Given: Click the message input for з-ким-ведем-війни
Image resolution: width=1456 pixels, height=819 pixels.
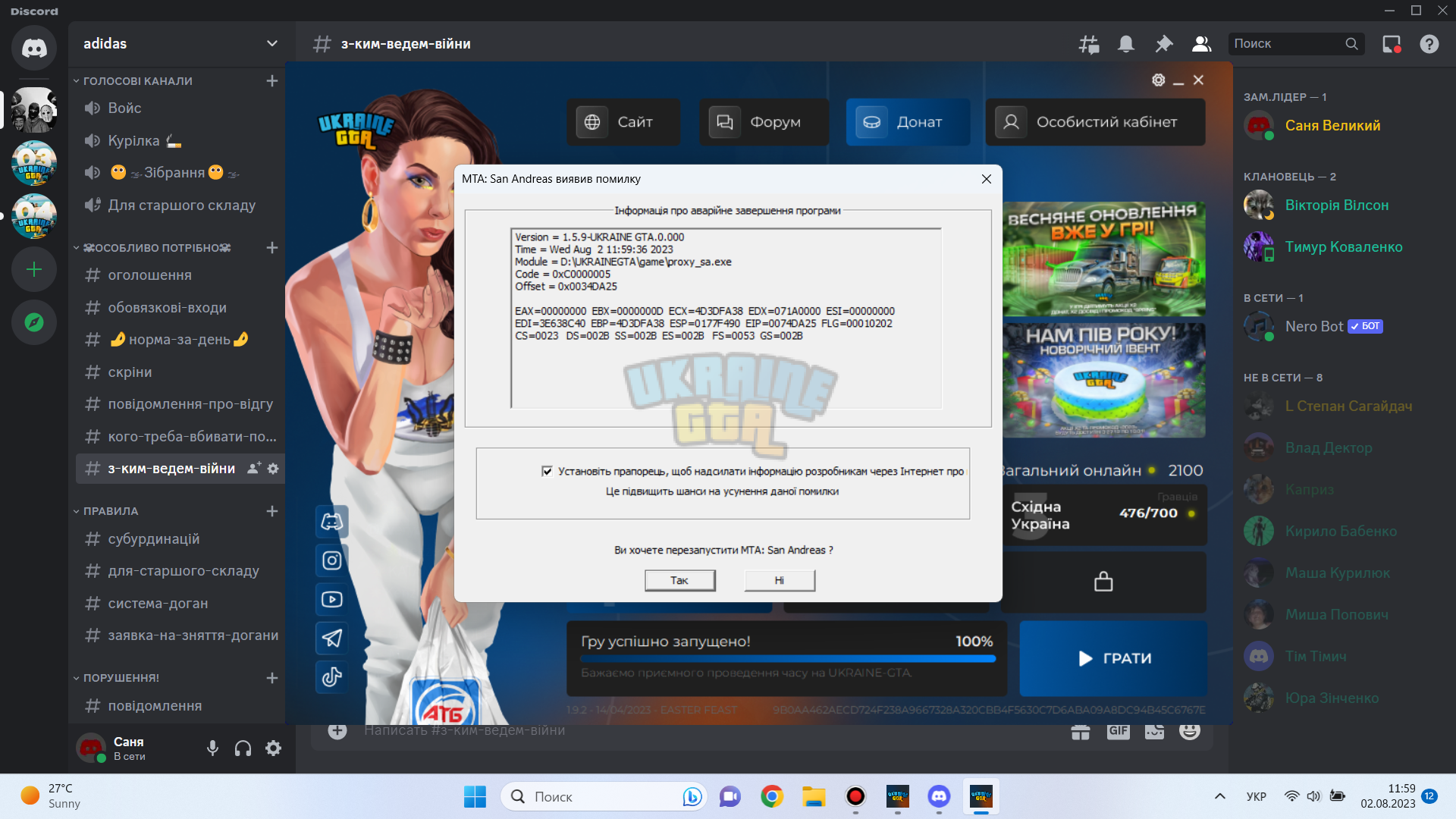Looking at the screenshot, I should pos(698,730).
